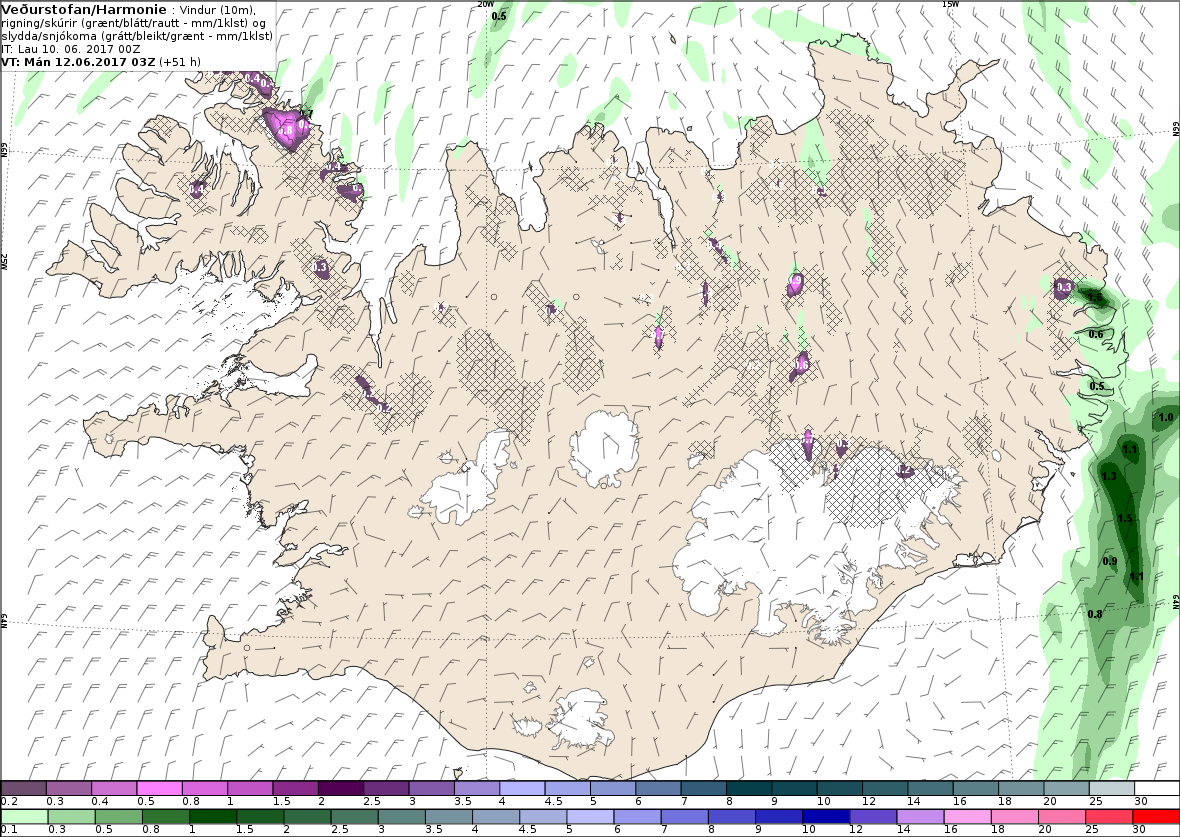Click the royal blue swatch from 8 to 9 on the green scale
This screenshot has height=837, width=1180.
coord(731,817)
